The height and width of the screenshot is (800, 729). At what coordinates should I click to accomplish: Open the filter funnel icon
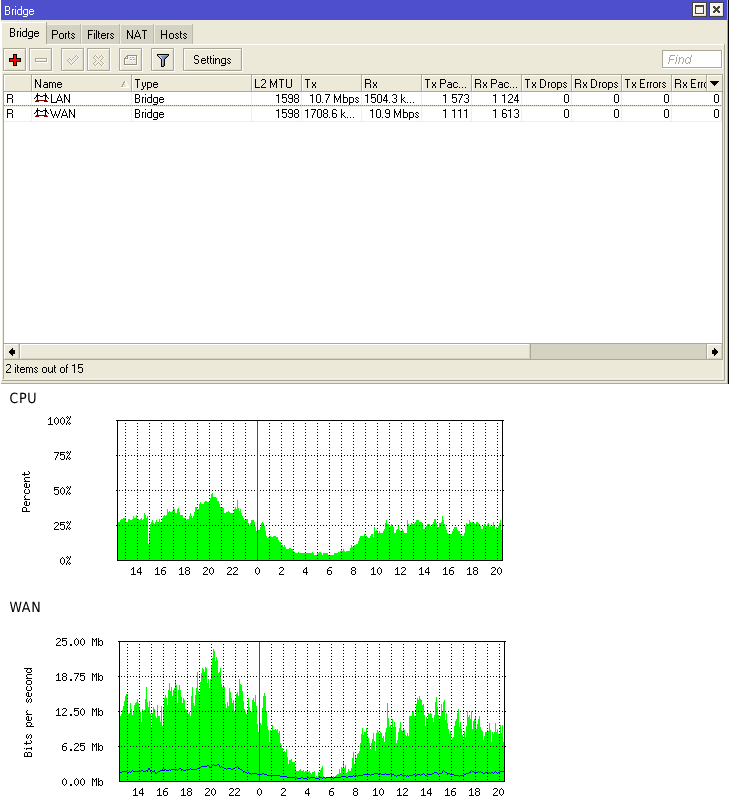(163, 60)
